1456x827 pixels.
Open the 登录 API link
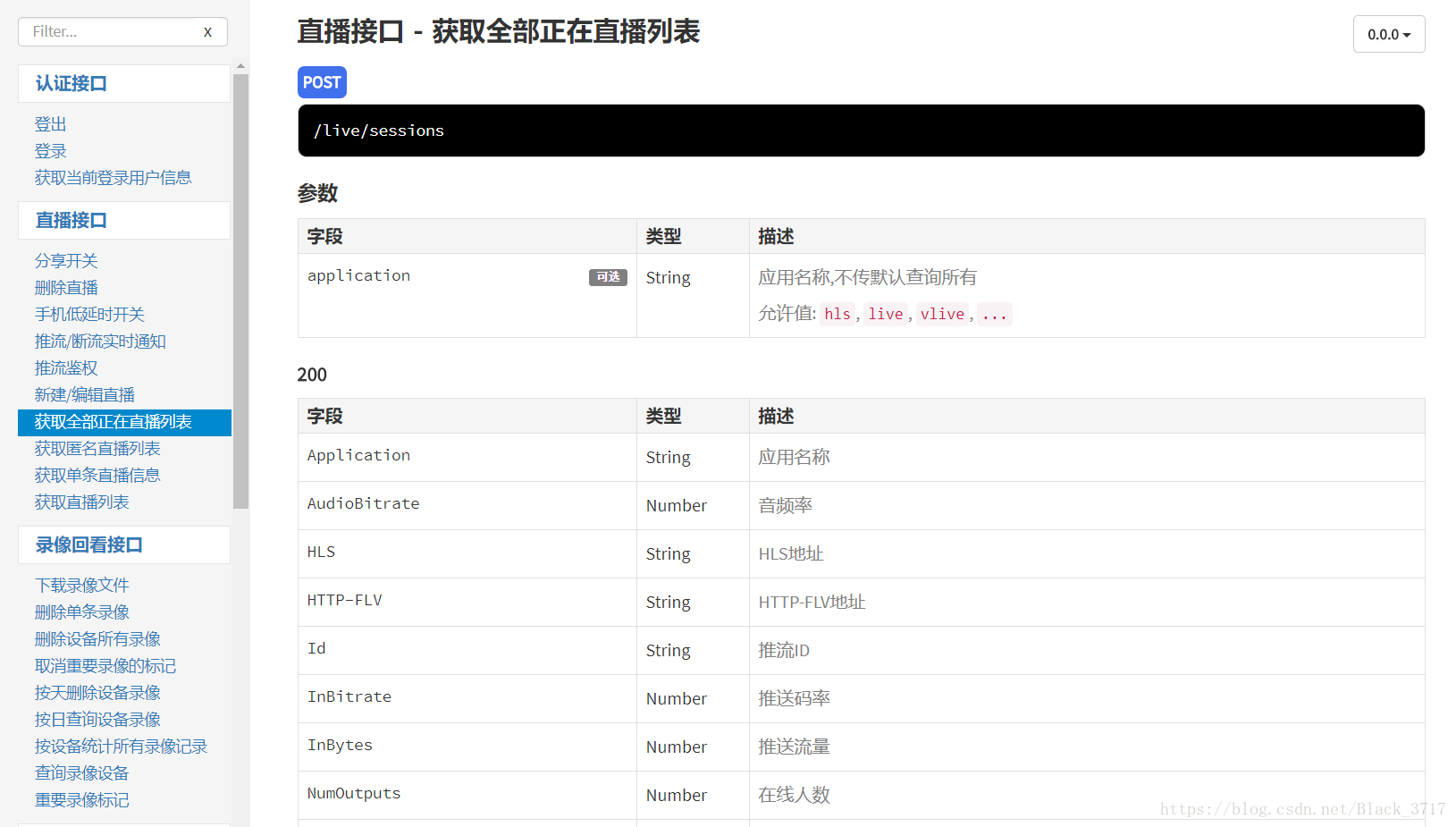(51, 151)
